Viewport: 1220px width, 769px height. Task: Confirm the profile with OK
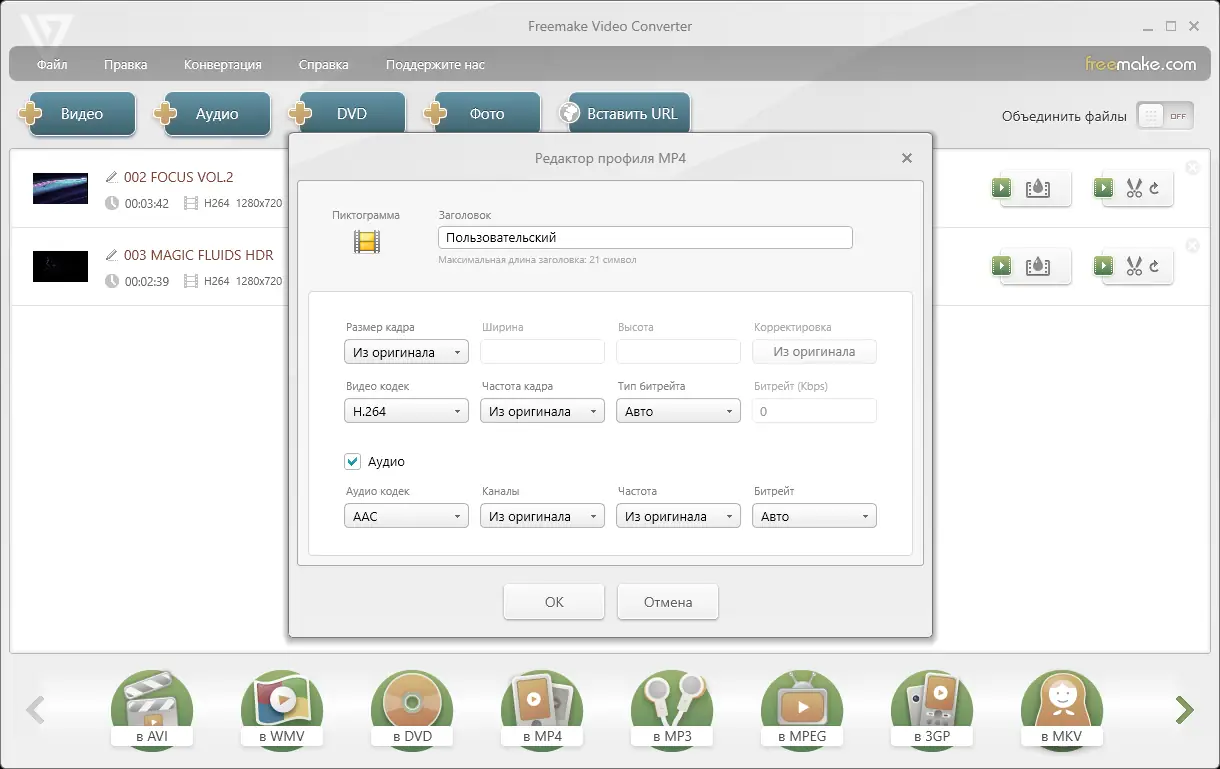(554, 602)
